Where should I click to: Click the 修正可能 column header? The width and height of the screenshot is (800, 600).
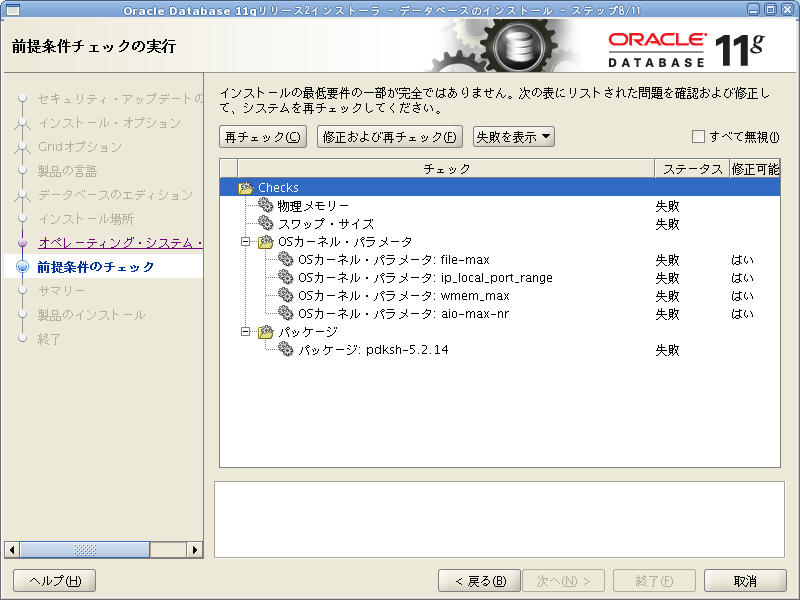[x=755, y=169]
